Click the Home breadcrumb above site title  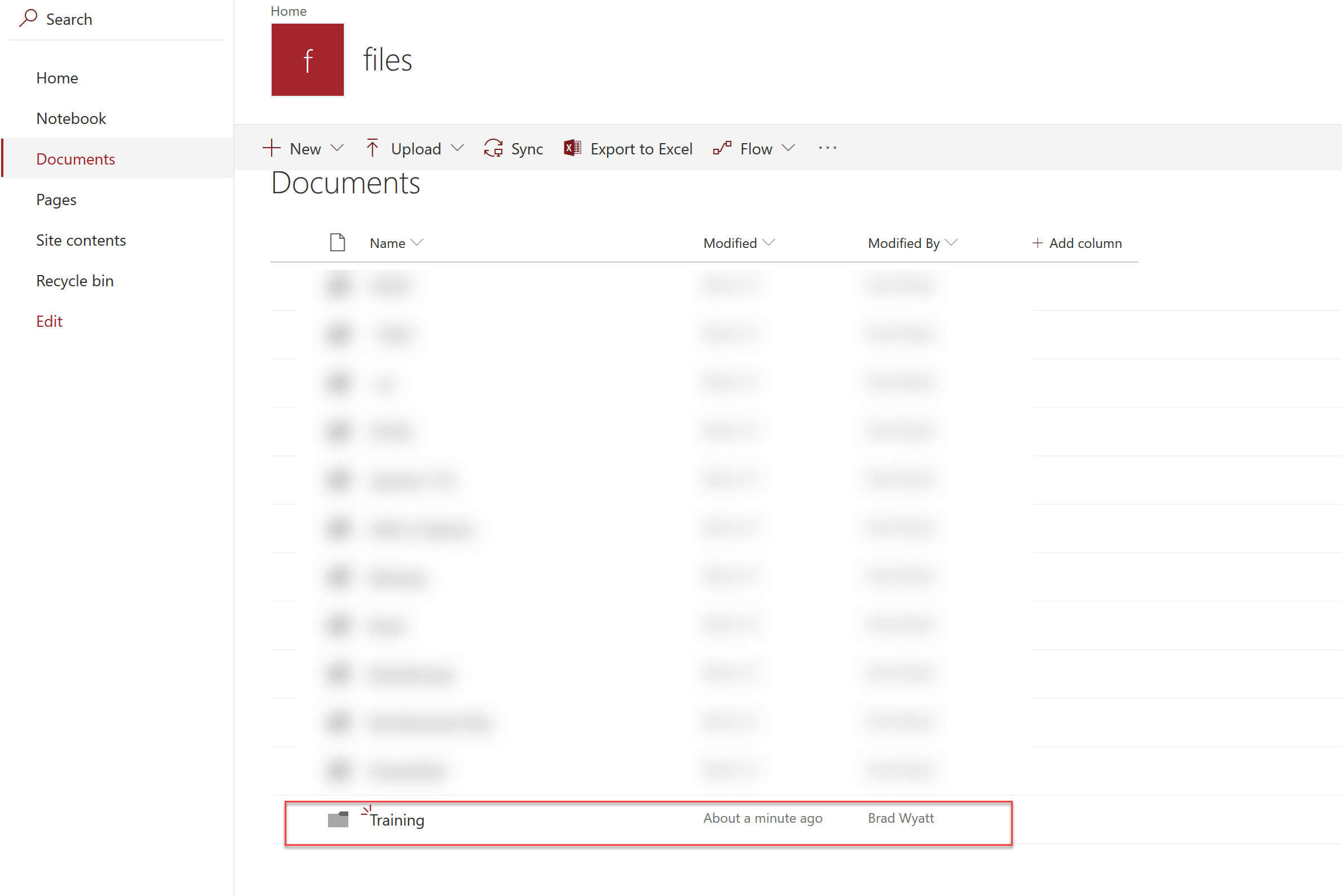289,11
